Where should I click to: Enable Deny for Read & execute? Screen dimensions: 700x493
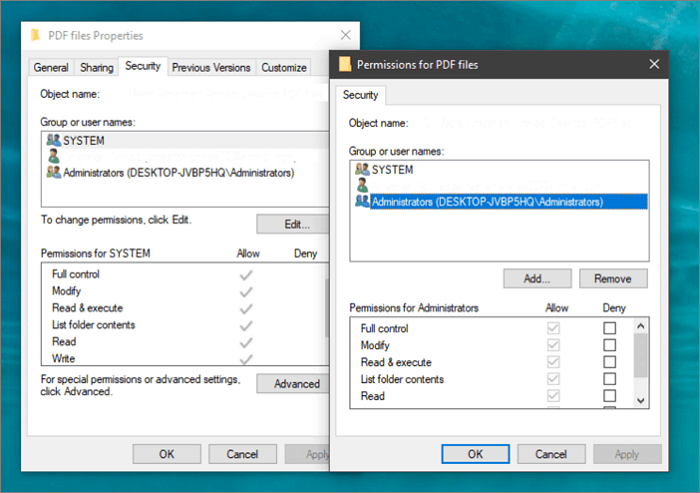click(x=609, y=362)
